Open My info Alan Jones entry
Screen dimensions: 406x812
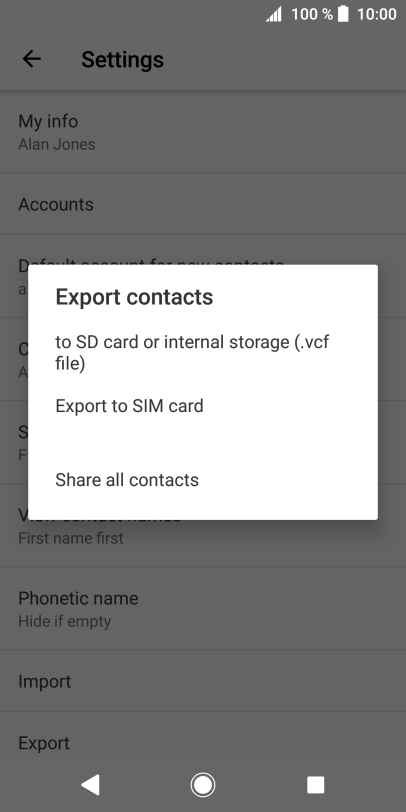(x=203, y=132)
